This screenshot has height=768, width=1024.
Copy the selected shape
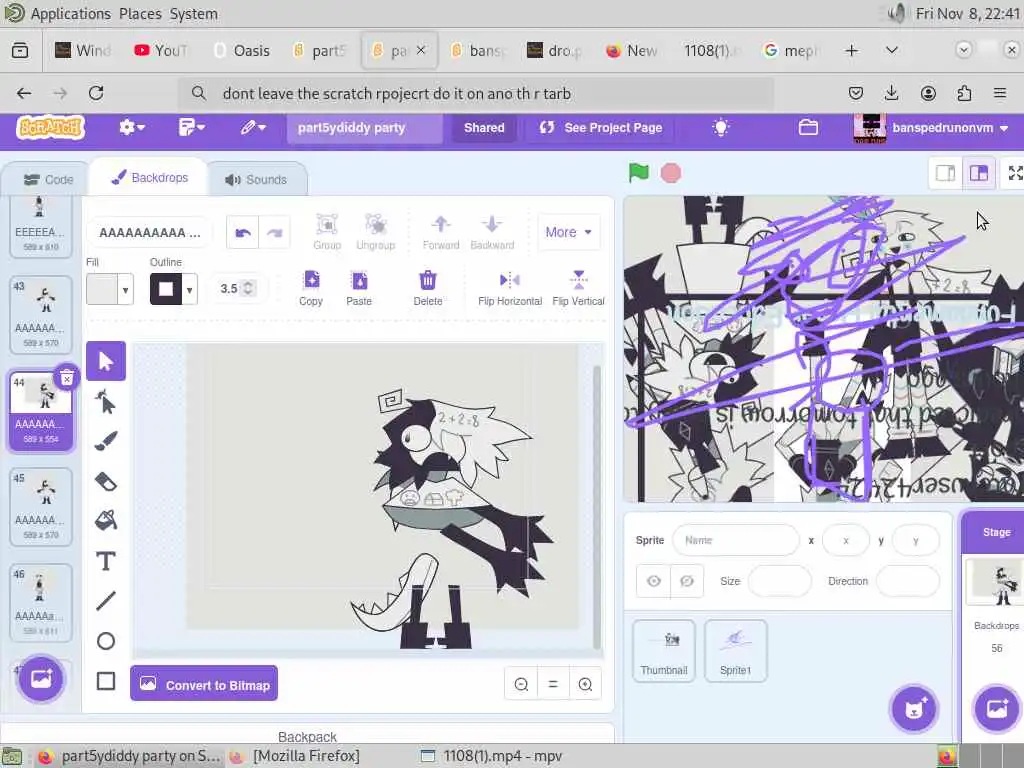(x=311, y=288)
